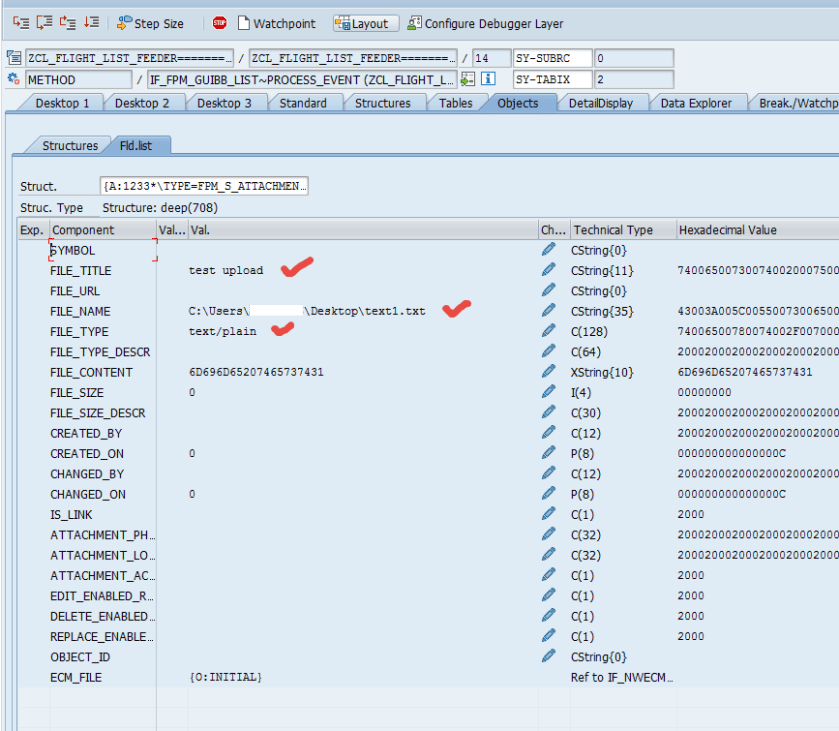Click the SY-SUBRC variable field
This screenshot has width=839, height=731.
point(553,59)
